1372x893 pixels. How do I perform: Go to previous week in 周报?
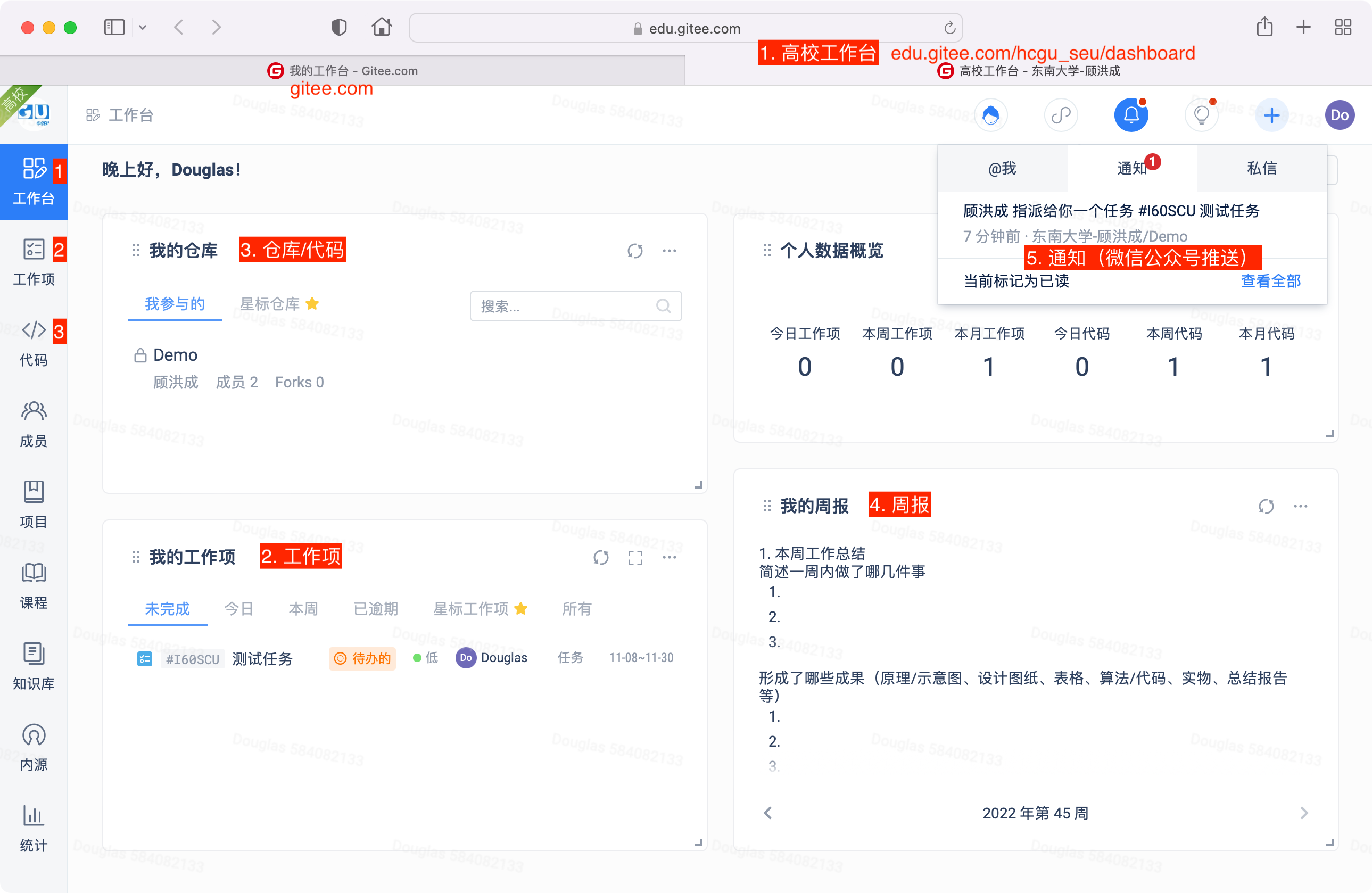point(767,813)
